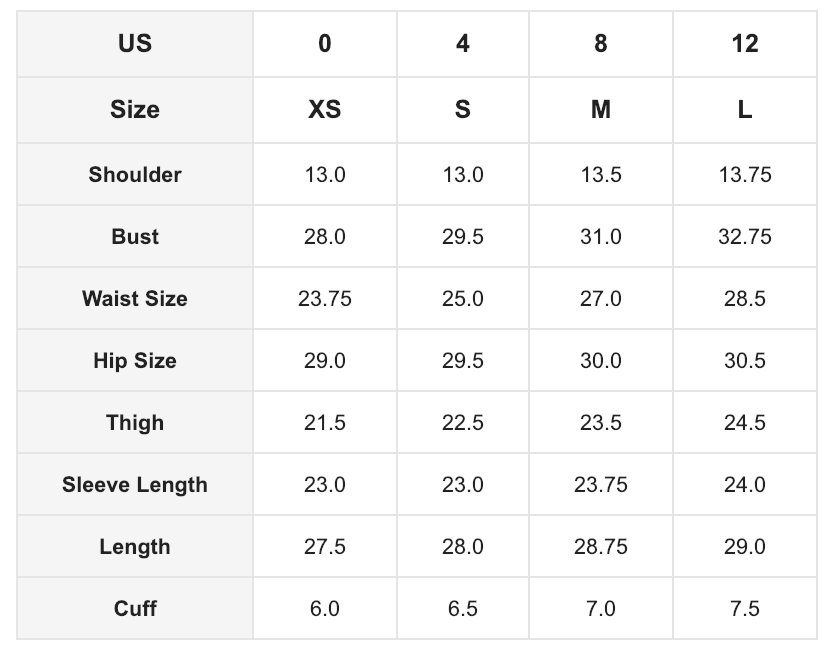The width and height of the screenshot is (834, 652).
Task: Click the Cuff row label
Action: (x=135, y=608)
